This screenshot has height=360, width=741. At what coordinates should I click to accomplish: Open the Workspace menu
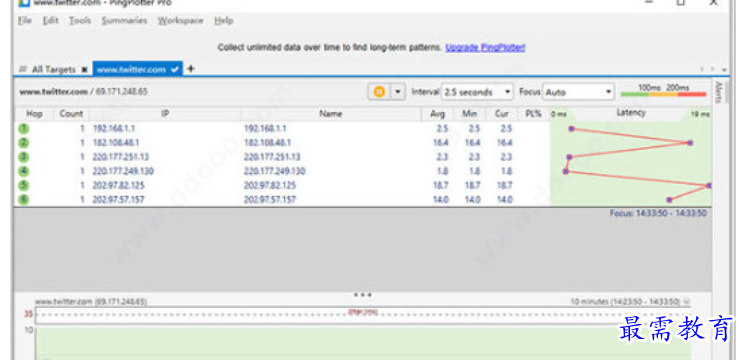point(181,21)
